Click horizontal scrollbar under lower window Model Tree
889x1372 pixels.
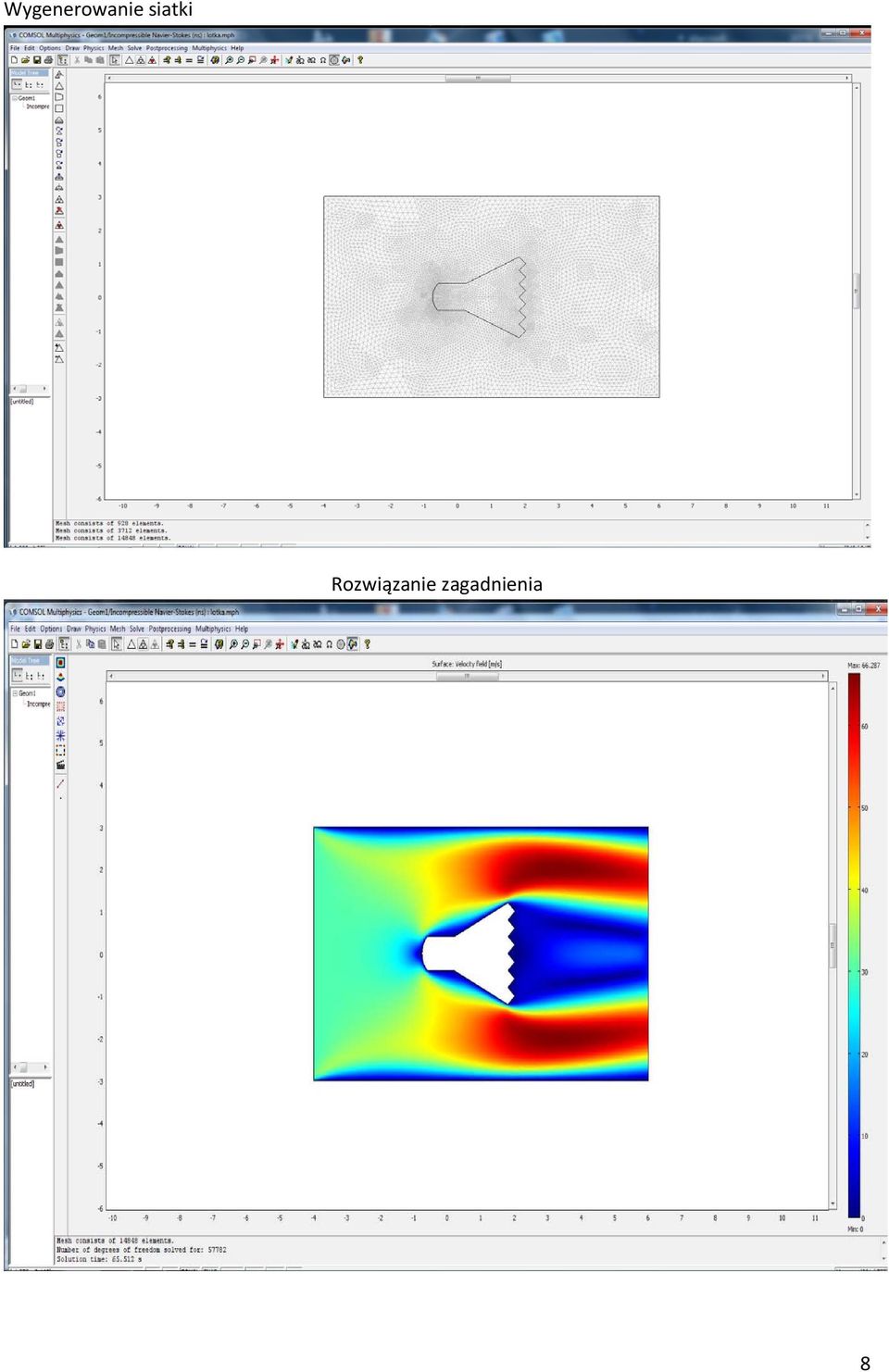31,1067
